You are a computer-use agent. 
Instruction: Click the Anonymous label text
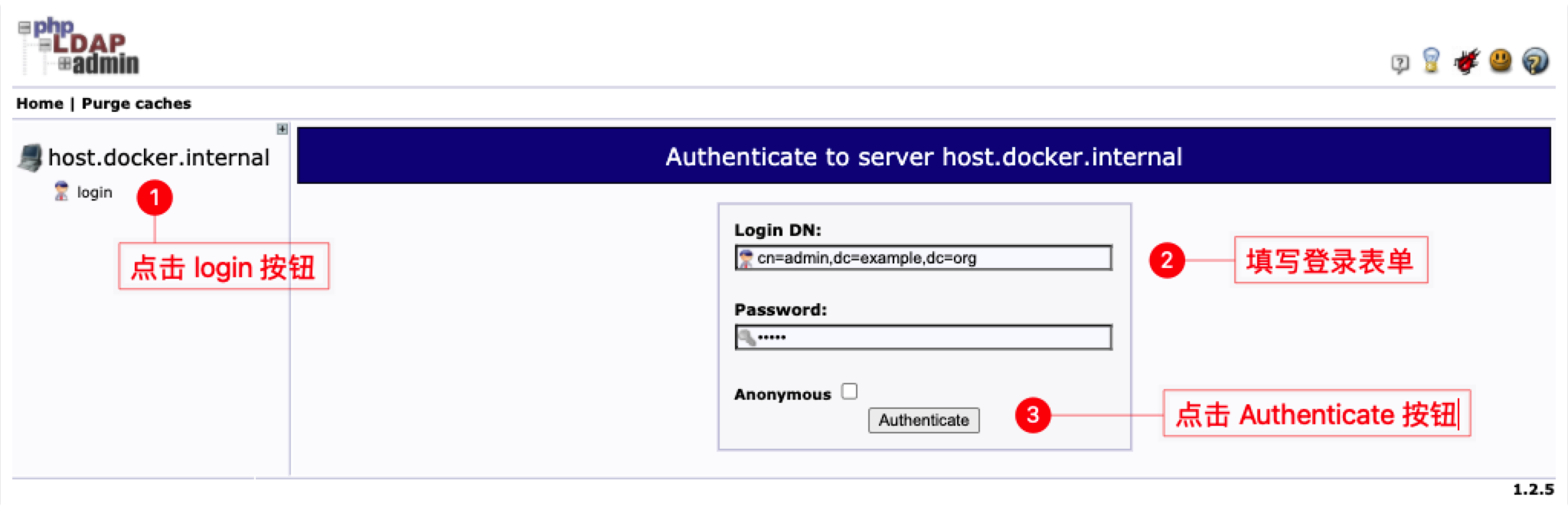coord(782,394)
